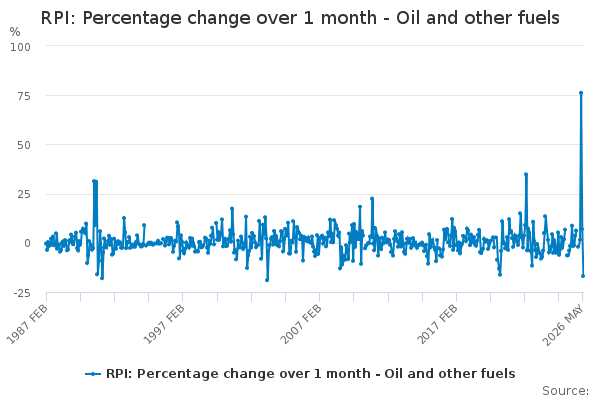Click the 75 y-axis label

24,96
